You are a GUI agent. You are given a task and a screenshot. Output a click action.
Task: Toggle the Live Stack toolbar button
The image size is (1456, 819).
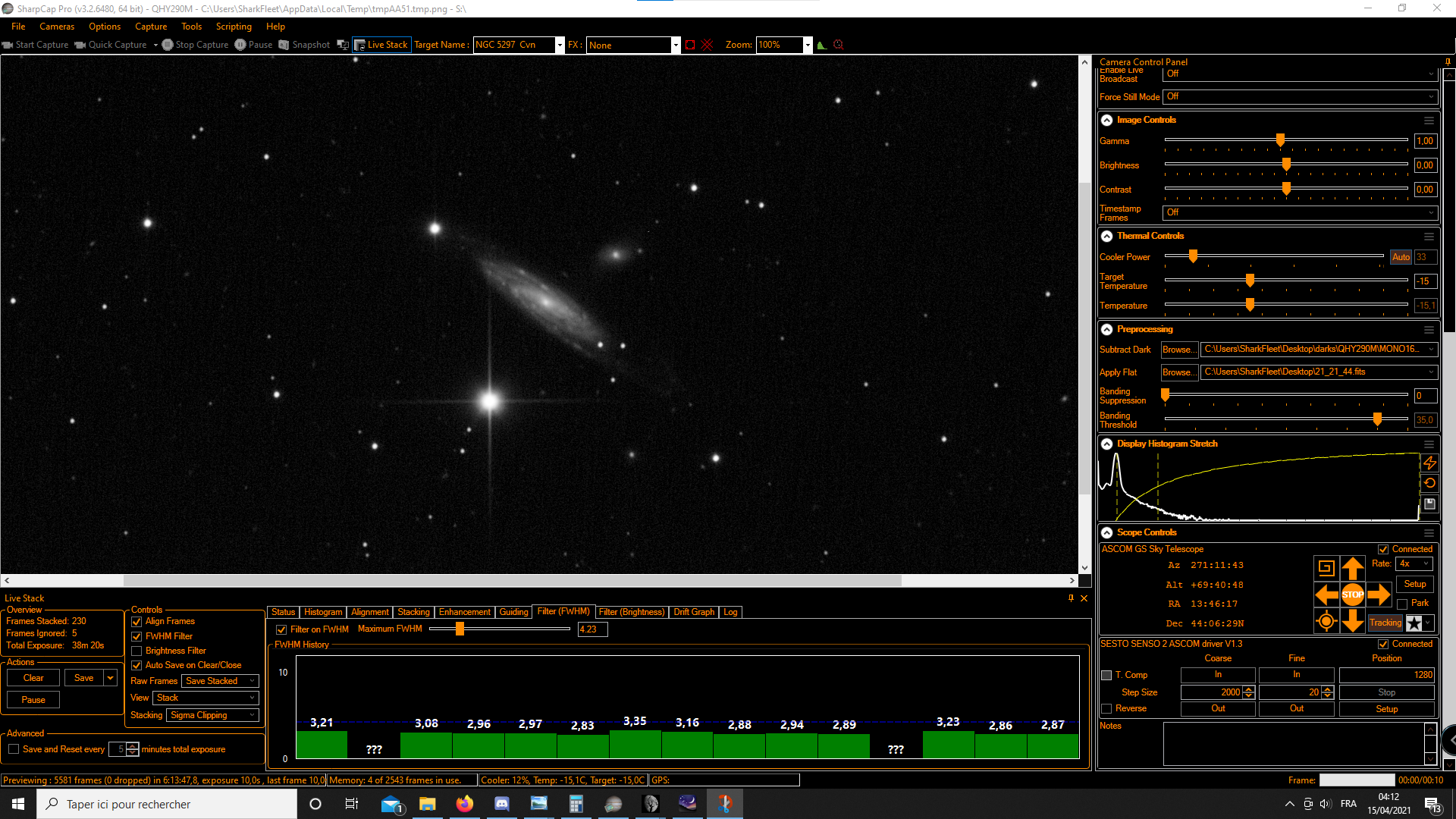(381, 45)
